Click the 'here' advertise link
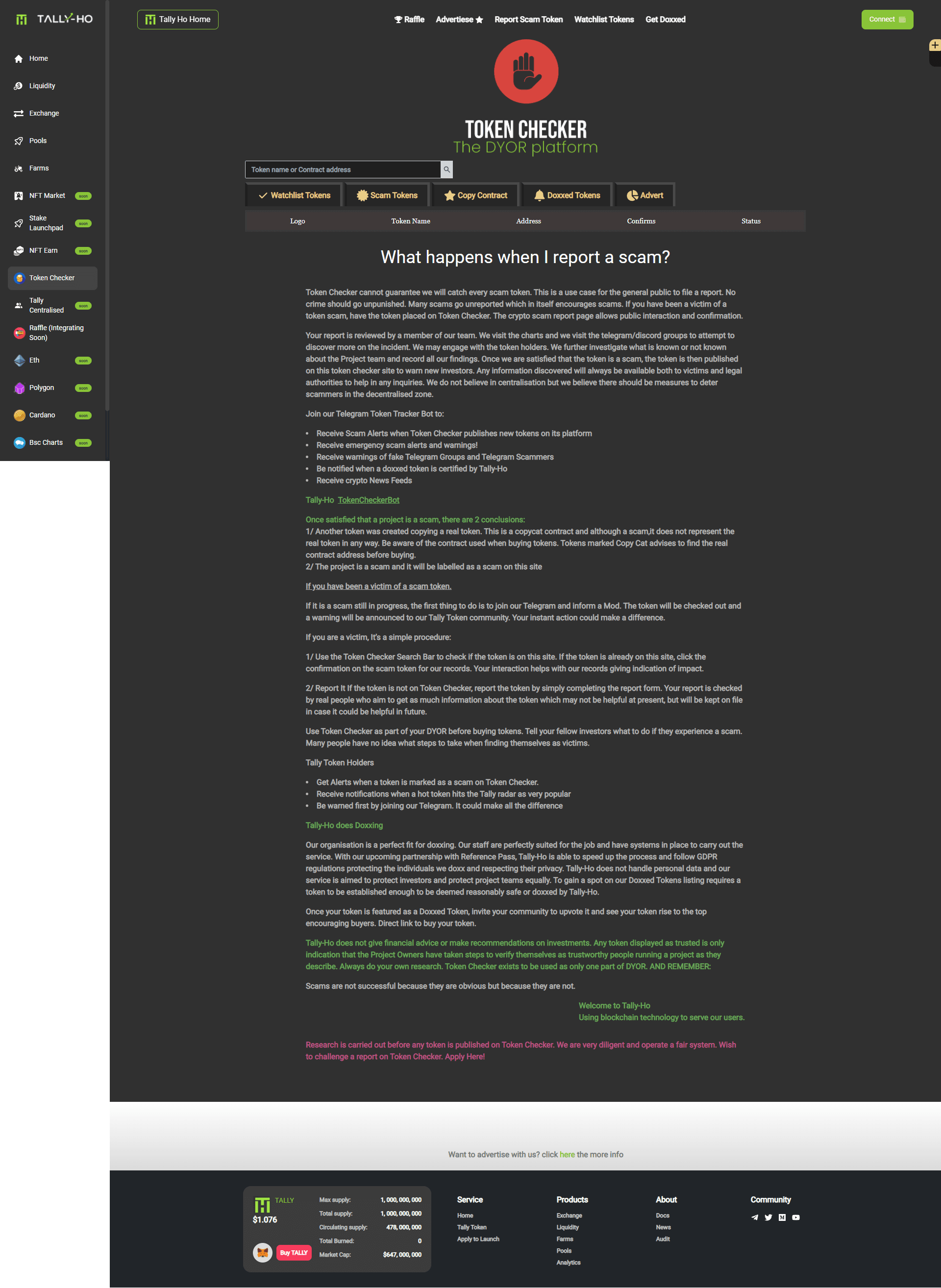 [x=567, y=1154]
